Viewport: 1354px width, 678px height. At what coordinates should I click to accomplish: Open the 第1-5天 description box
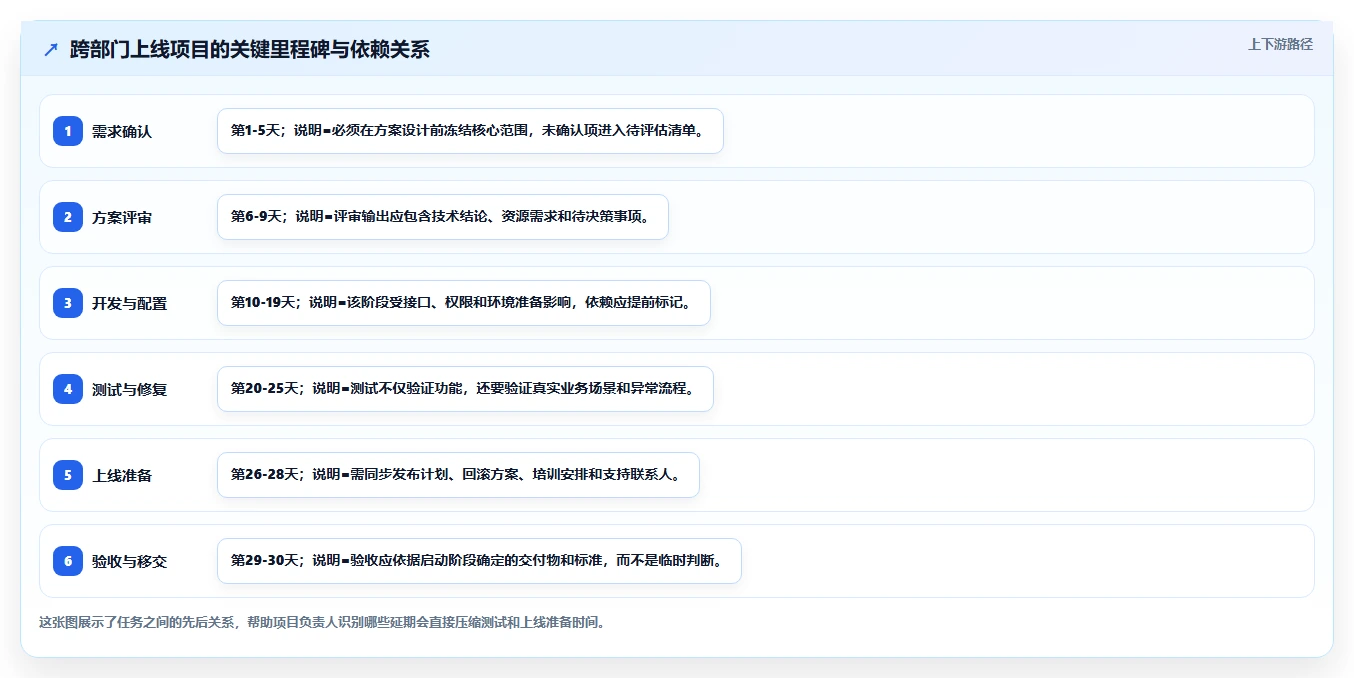[x=470, y=131]
